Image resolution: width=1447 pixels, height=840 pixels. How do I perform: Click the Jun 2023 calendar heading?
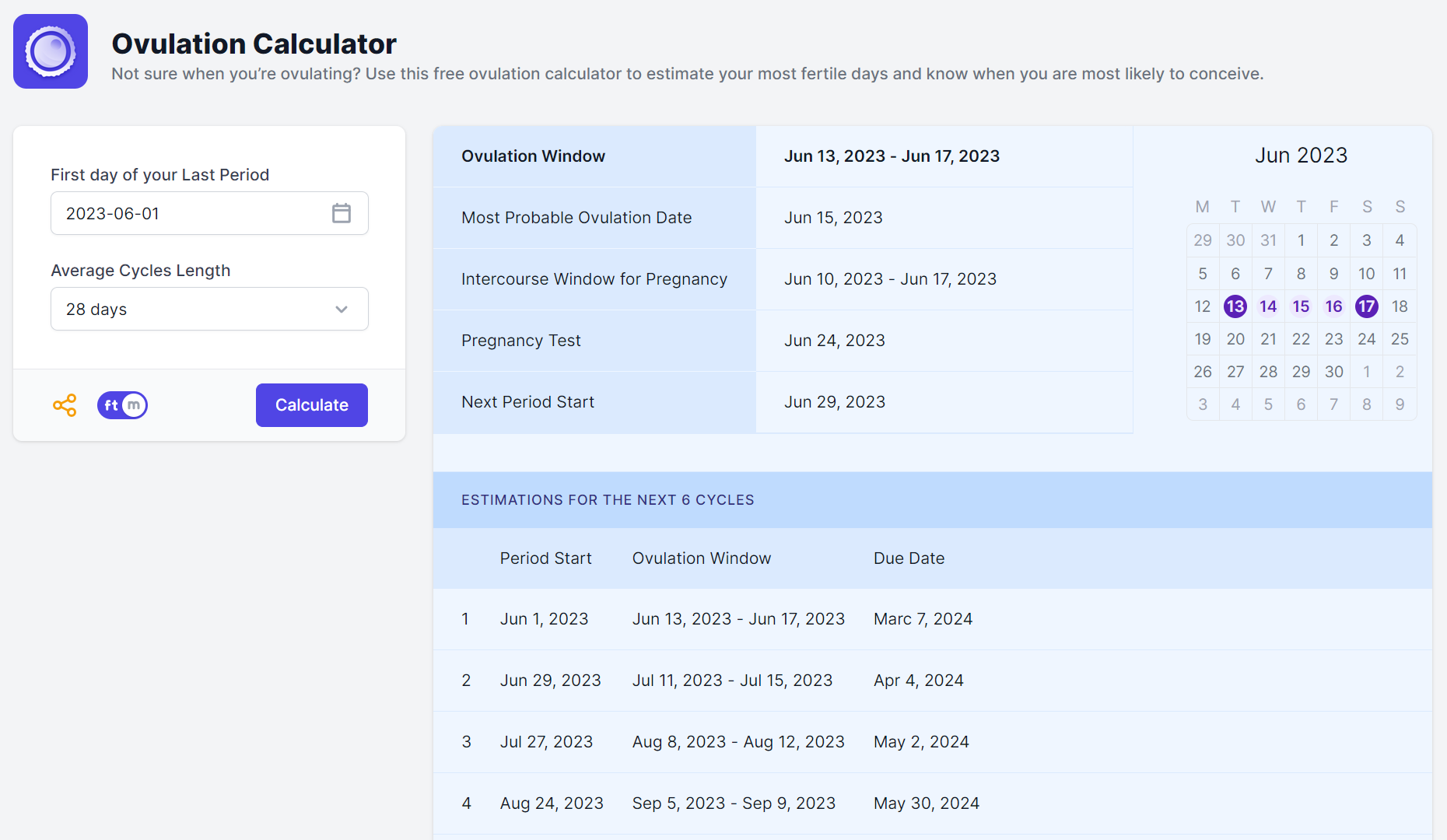(x=1302, y=156)
